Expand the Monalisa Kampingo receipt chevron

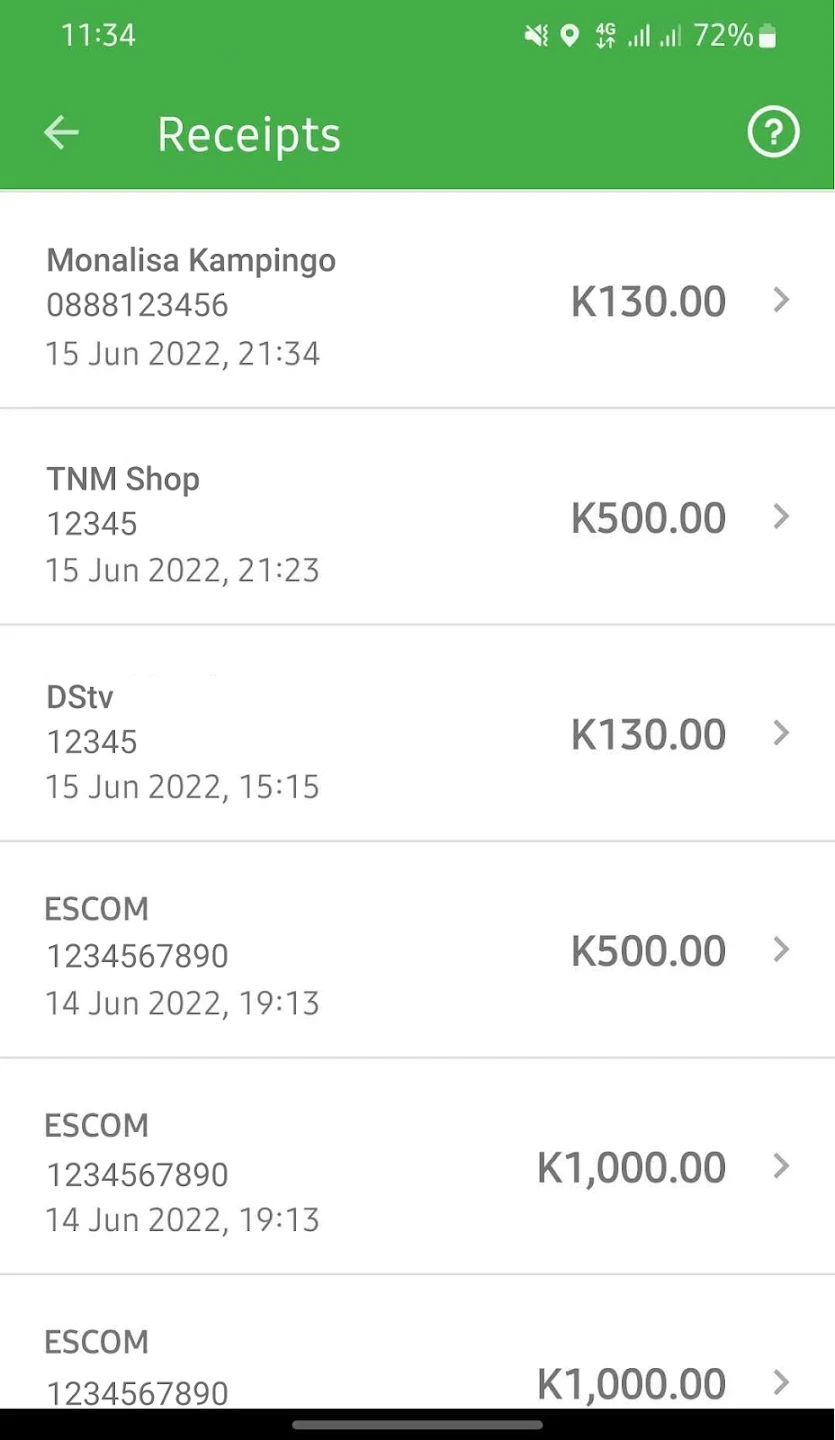782,300
